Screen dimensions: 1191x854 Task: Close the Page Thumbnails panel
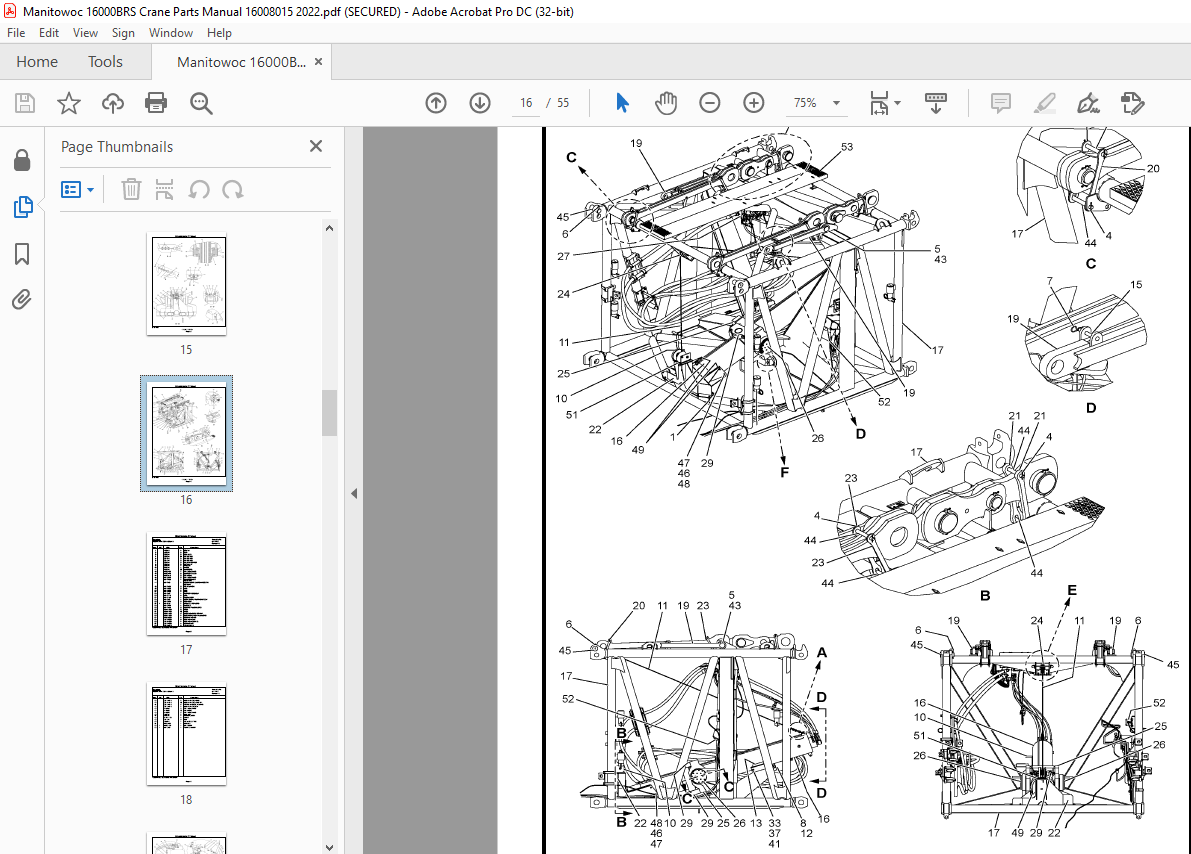point(316,146)
